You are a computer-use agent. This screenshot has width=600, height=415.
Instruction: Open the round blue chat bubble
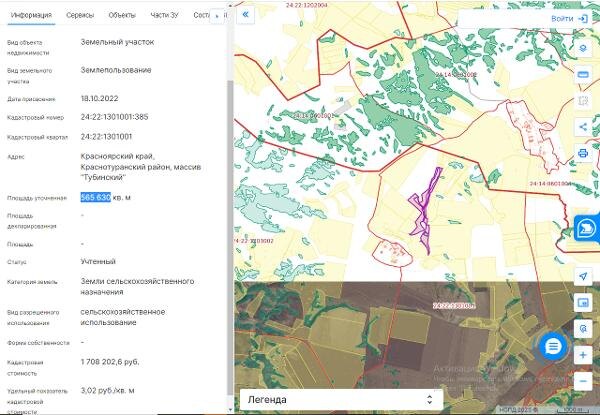pyautogui.click(x=553, y=347)
